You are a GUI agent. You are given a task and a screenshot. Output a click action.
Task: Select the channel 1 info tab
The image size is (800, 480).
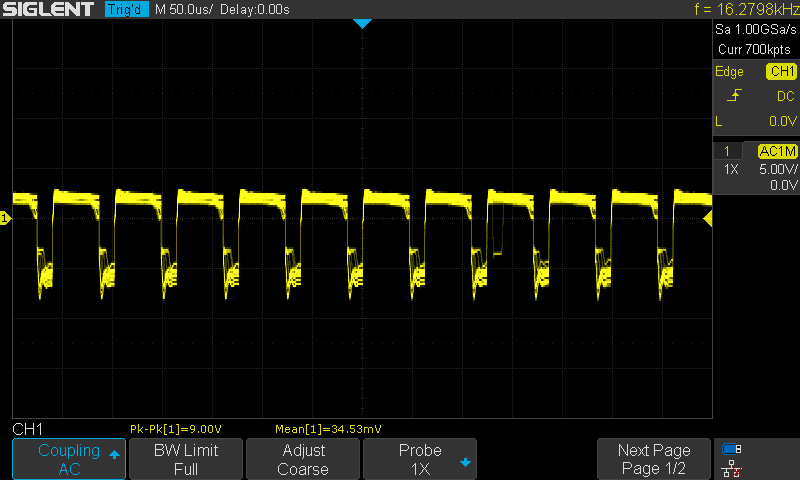727,151
